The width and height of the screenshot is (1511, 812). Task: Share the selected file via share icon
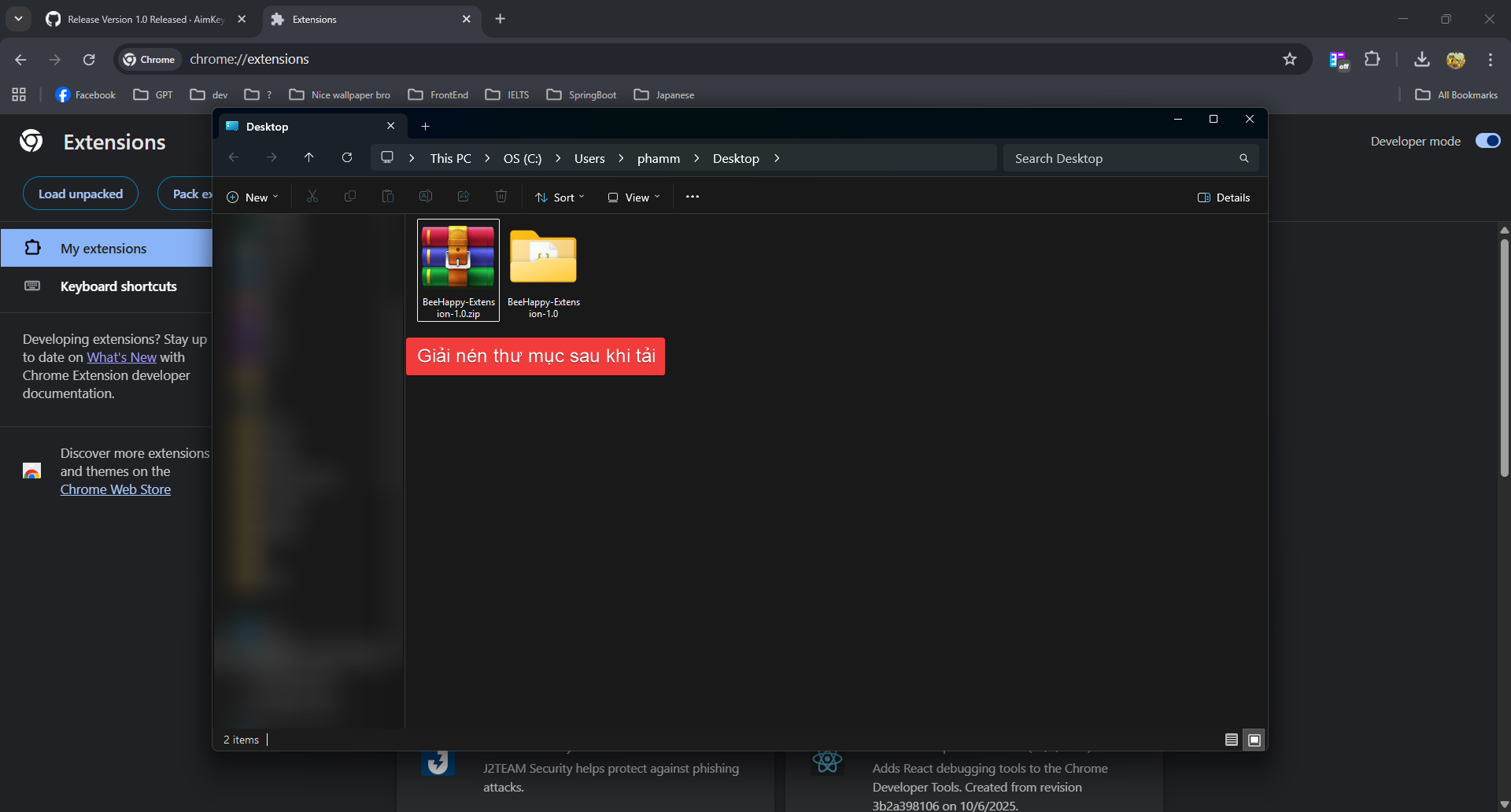tap(464, 197)
